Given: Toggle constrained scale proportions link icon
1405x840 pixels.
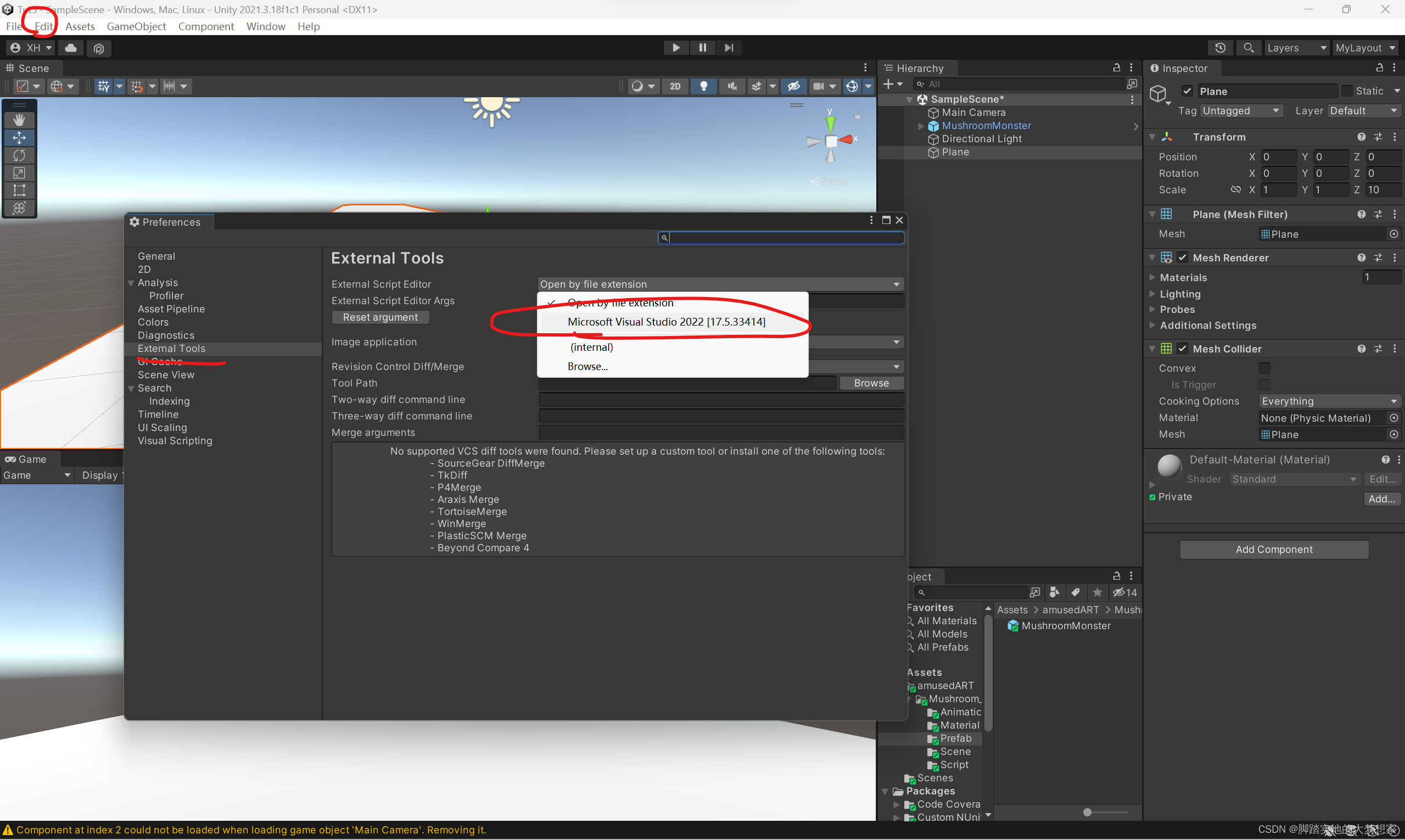Looking at the screenshot, I should (1236, 189).
